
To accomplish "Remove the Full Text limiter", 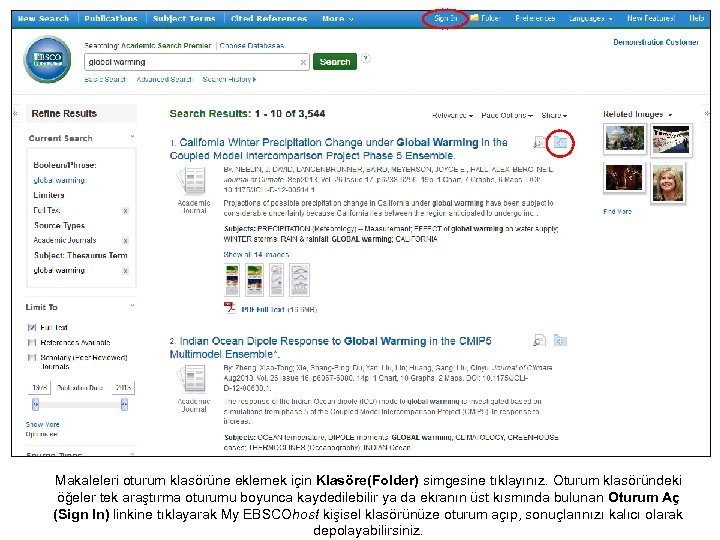I will 125,211.
